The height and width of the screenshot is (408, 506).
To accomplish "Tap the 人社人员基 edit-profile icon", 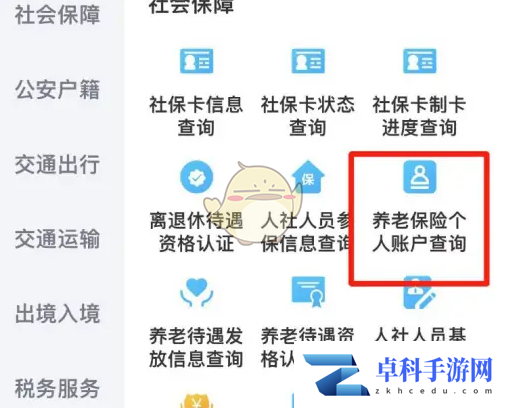I will point(420,292).
